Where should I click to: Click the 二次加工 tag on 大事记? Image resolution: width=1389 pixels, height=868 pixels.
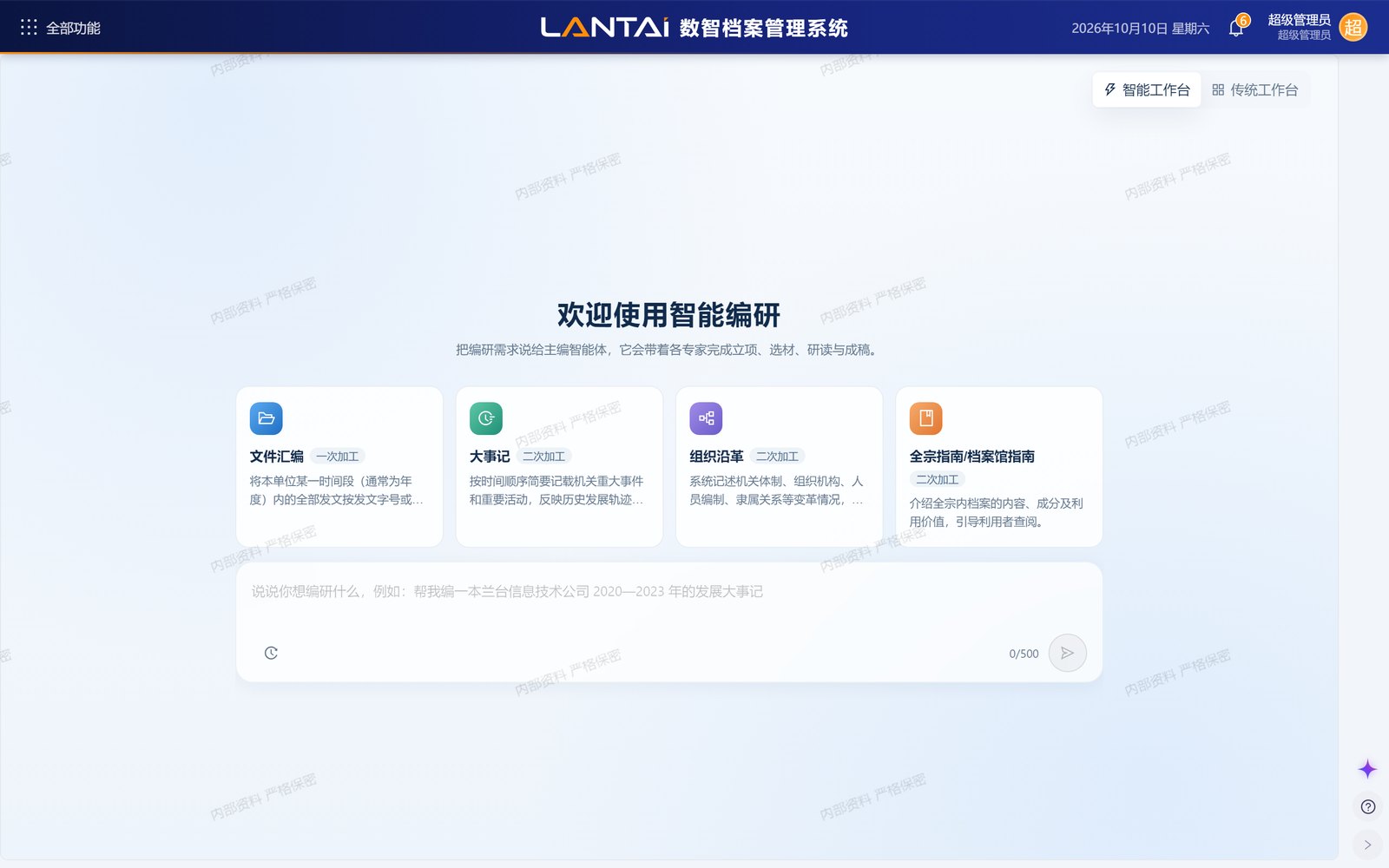544,457
